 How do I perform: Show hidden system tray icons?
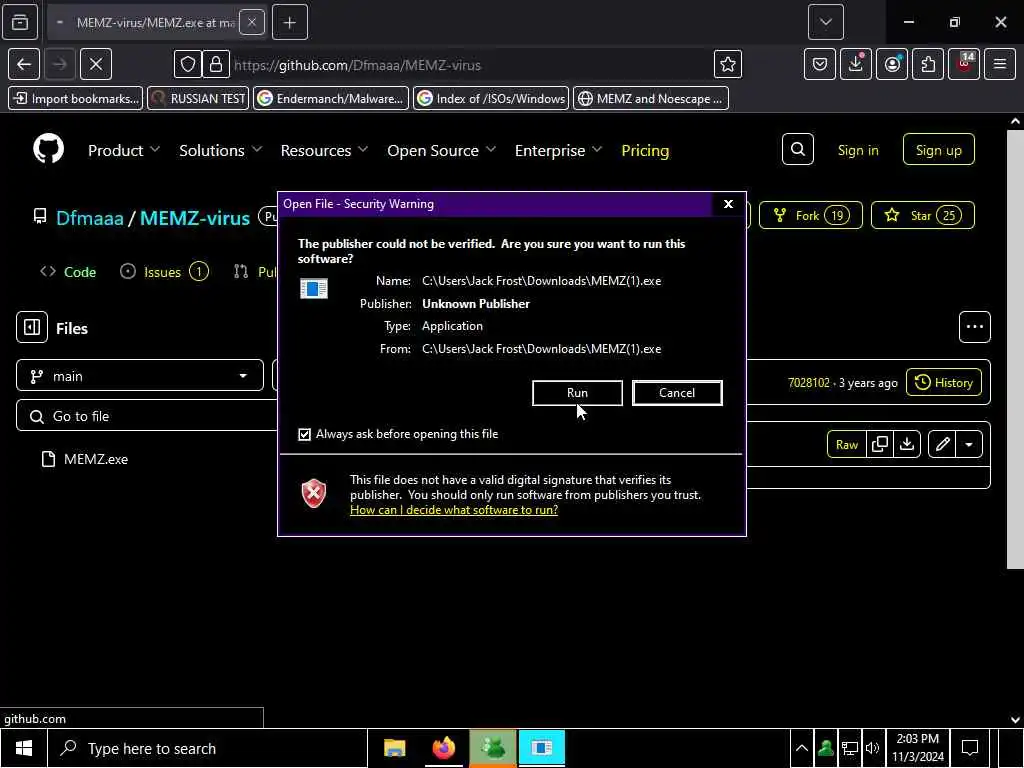pos(802,748)
